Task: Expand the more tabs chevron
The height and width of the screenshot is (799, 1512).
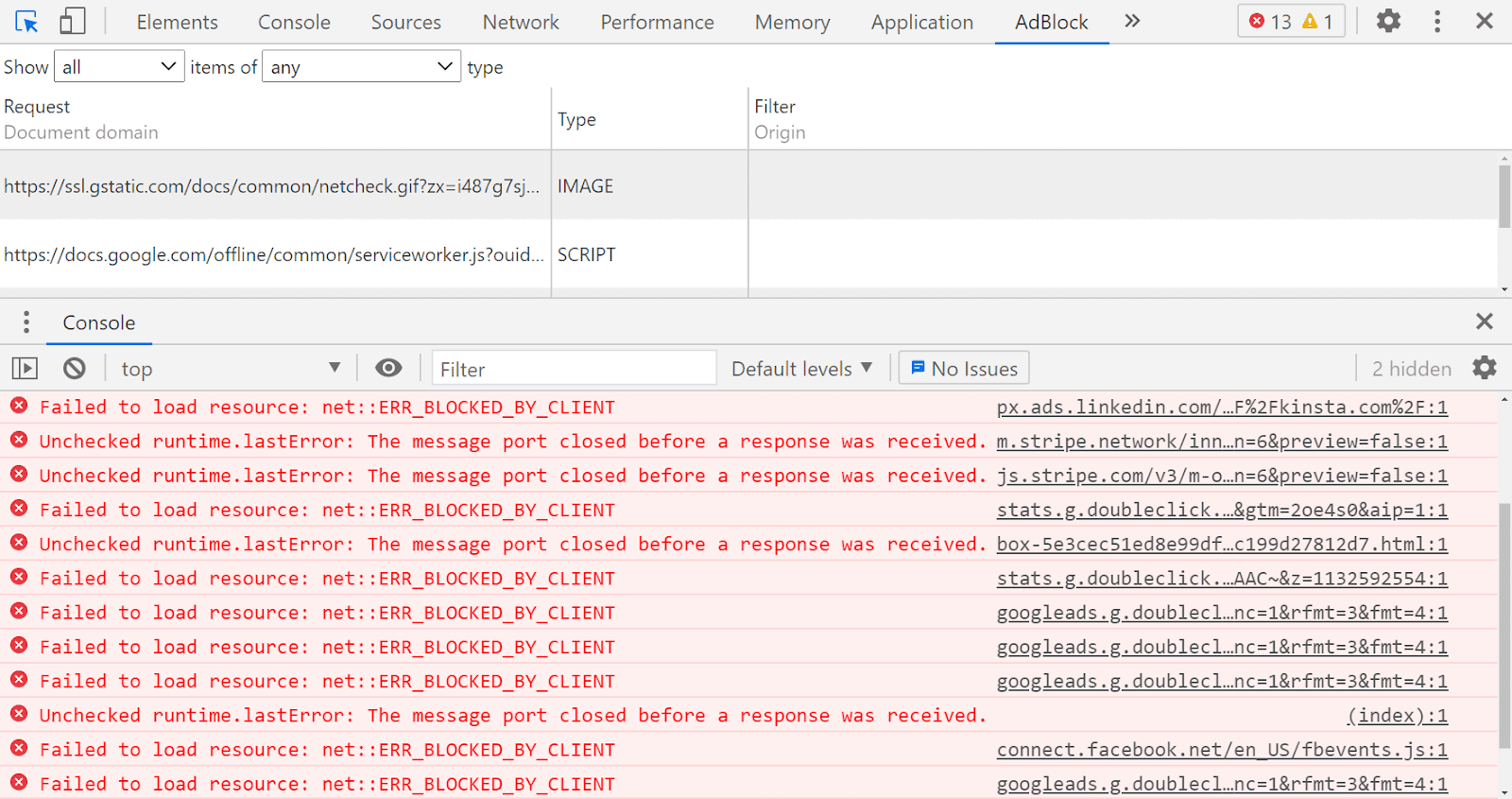Action: [1132, 21]
